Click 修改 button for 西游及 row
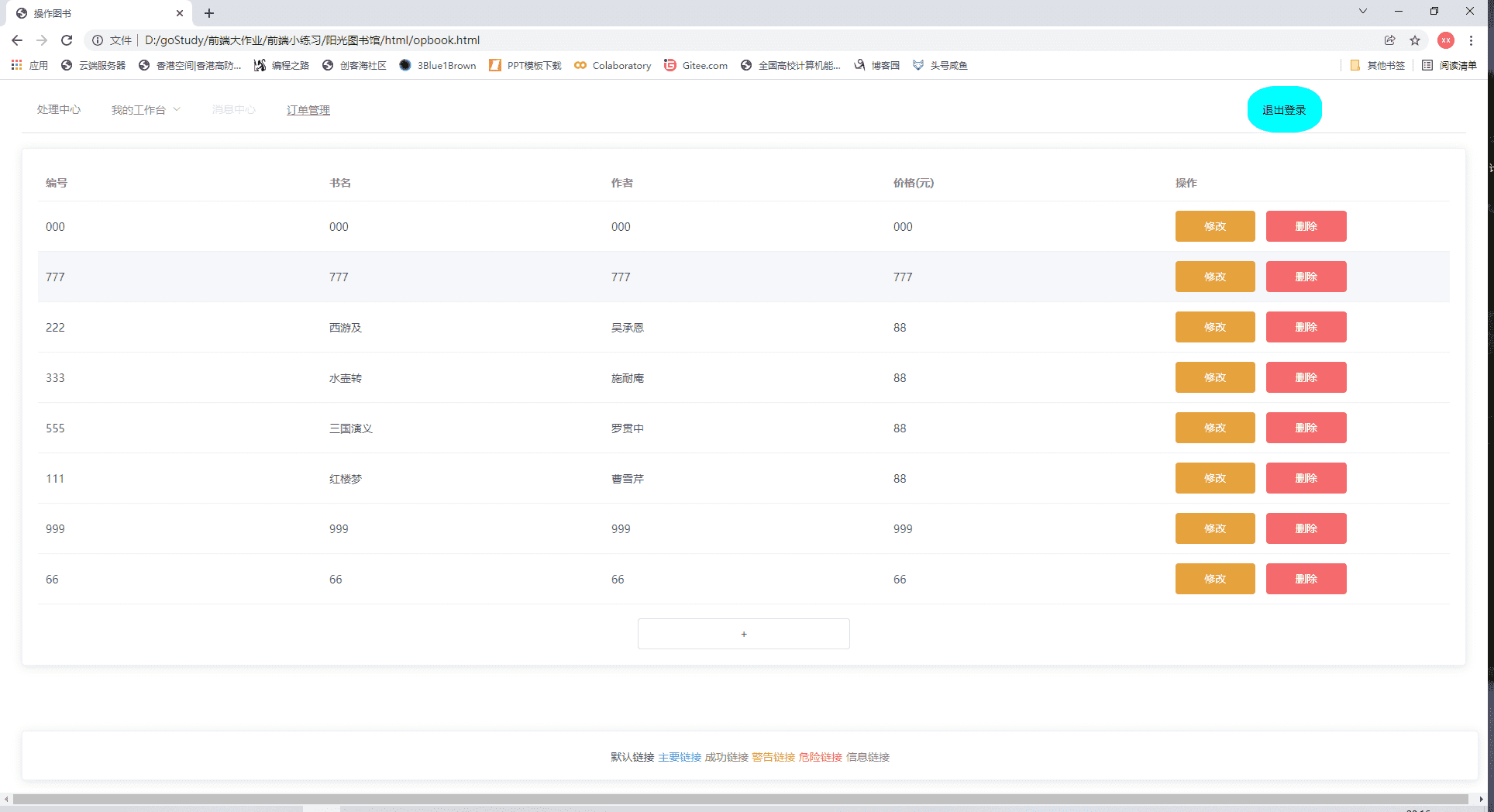Screen dimensions: 1494x812 (1215, 327)
